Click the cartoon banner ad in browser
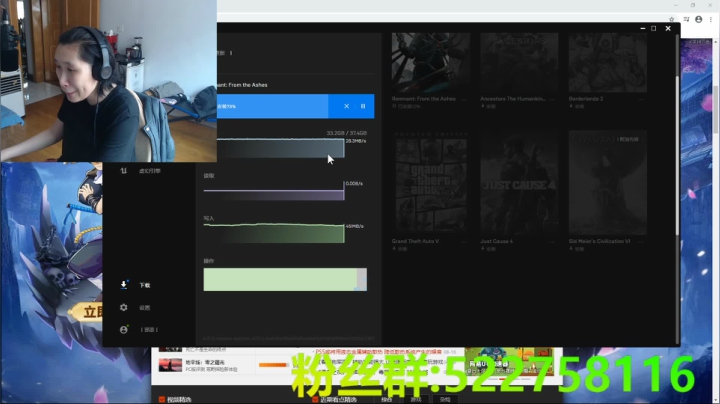Screen dimensions: 720x404 tap(509, 361)
